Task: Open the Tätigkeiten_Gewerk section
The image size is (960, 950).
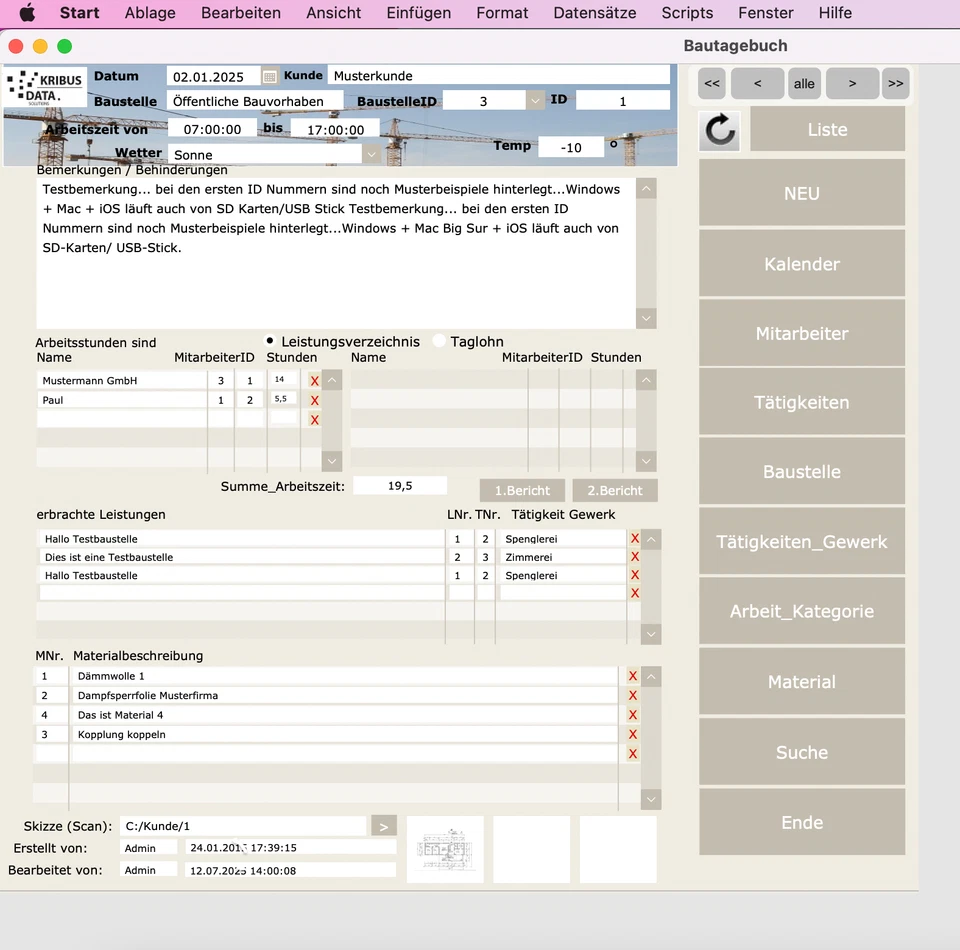Action: [801, 541]
